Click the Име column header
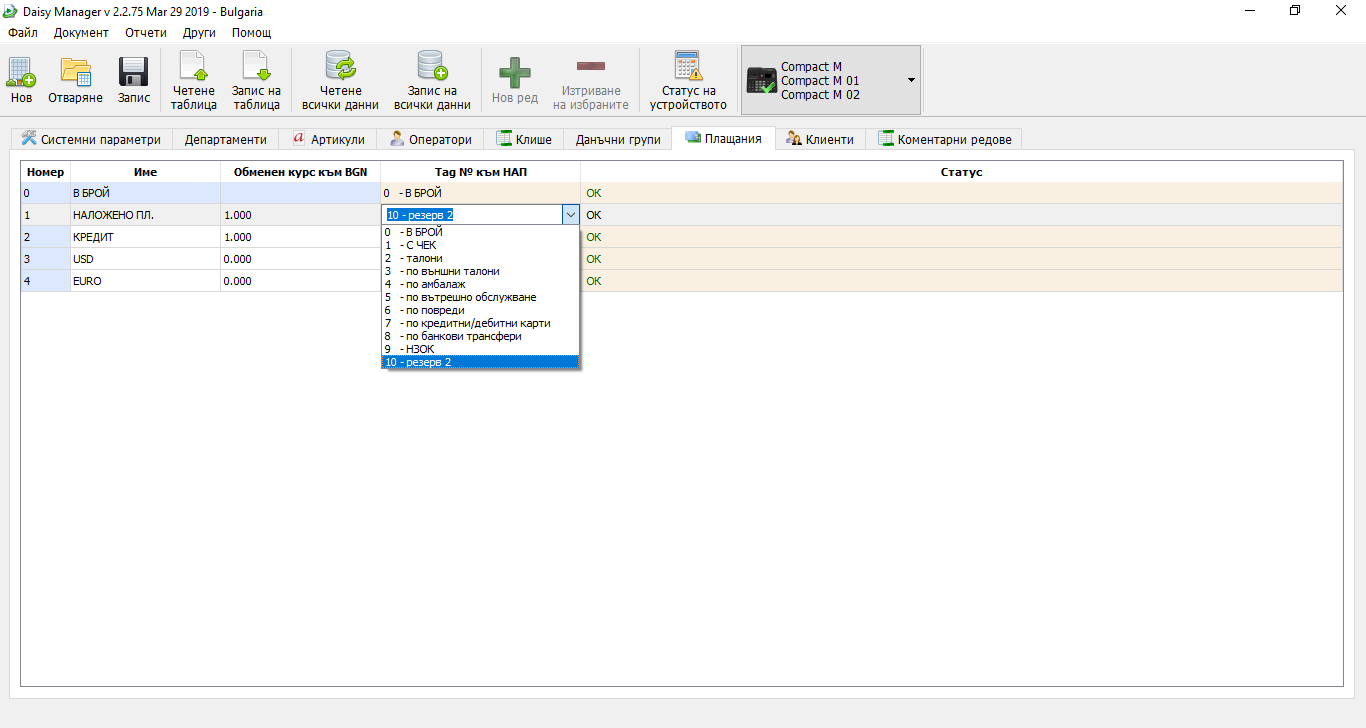Viewport: 1366px width, 728px height. tap(146, 172)
